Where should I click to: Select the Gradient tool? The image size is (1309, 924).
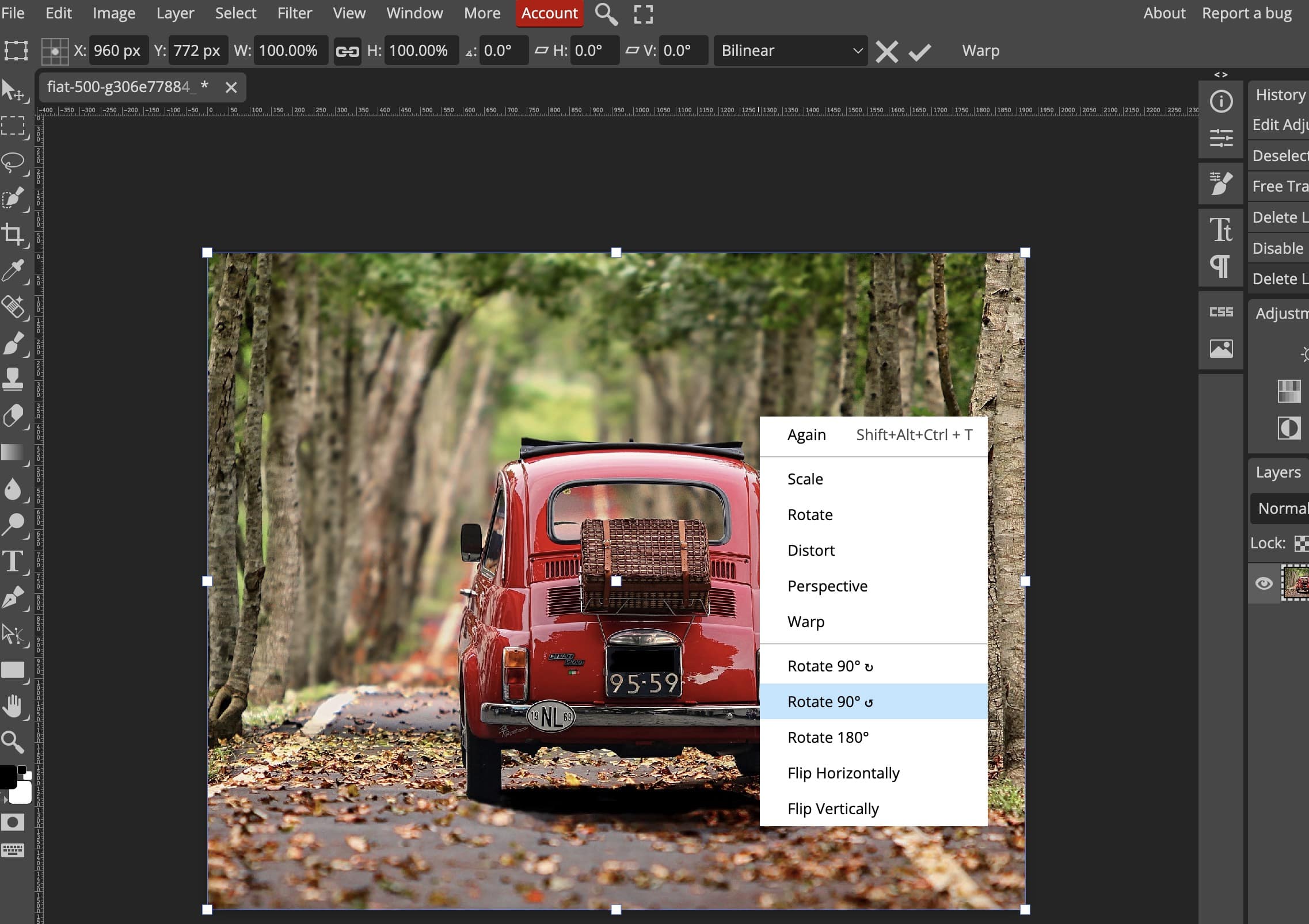pos(13,452)
